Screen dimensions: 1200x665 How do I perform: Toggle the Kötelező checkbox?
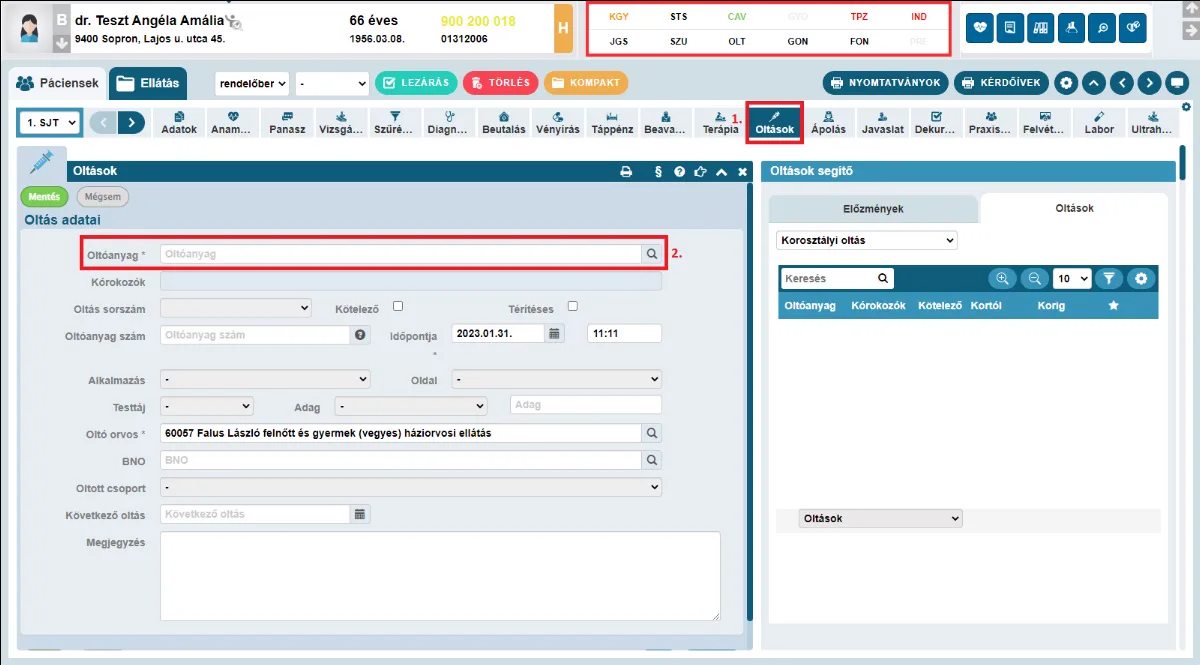[x=398, y=307]
